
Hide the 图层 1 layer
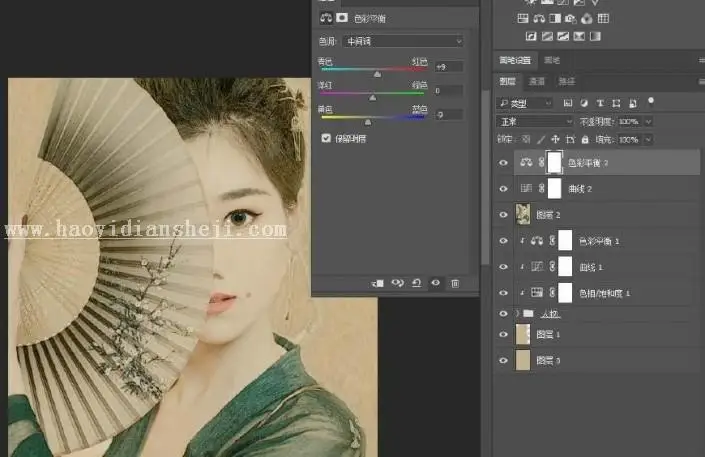tap(503, 334)
